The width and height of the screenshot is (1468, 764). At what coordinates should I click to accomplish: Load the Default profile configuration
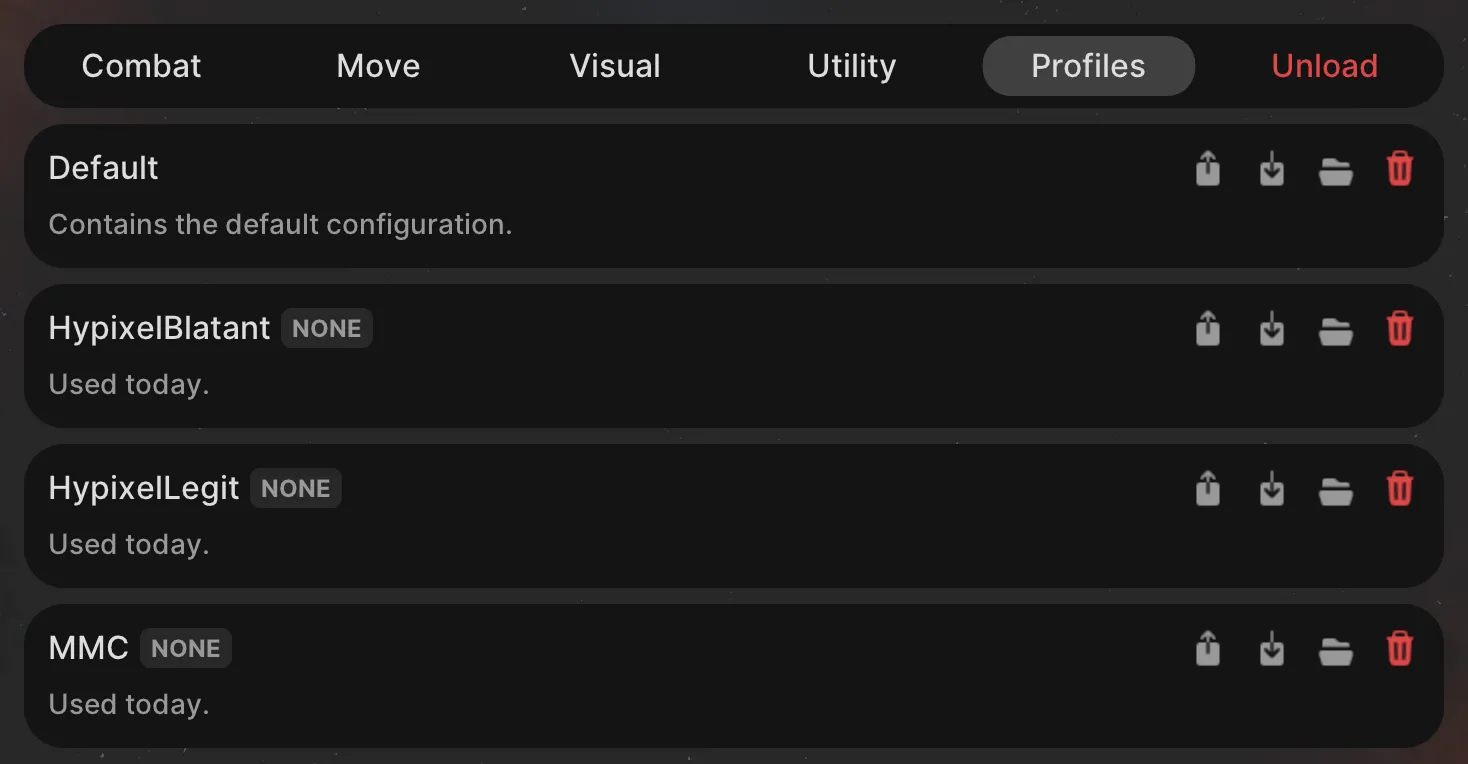(x=1272, y=169)
